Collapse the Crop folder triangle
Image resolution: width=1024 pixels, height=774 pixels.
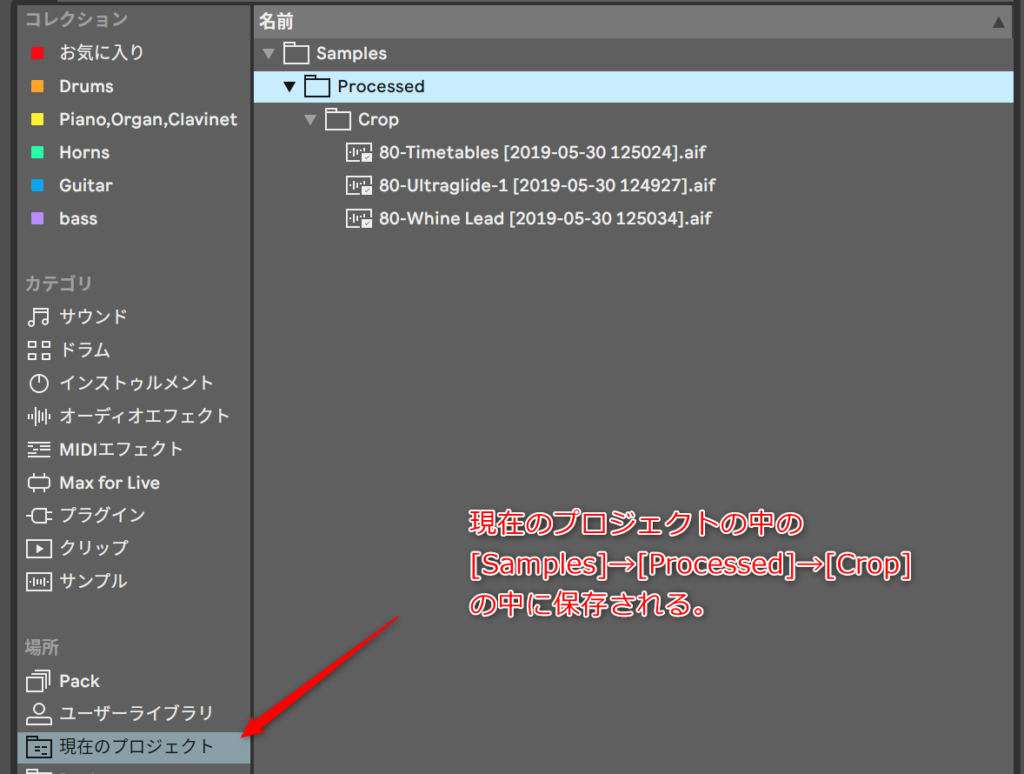(310, 120)
